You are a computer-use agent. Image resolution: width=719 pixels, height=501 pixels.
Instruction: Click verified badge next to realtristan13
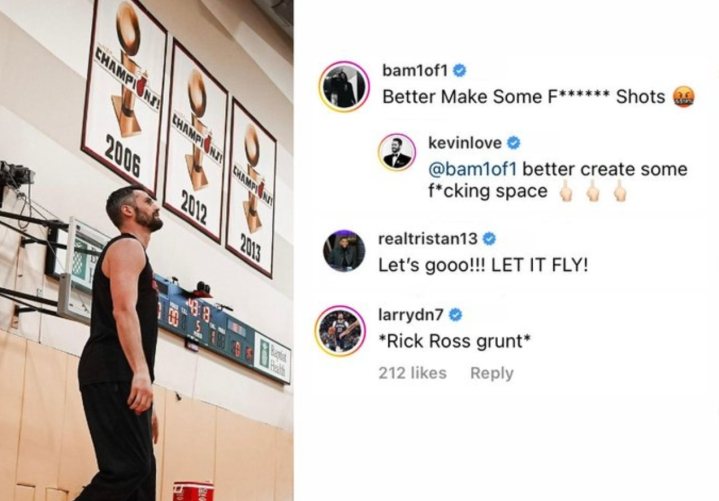[490, 239]
